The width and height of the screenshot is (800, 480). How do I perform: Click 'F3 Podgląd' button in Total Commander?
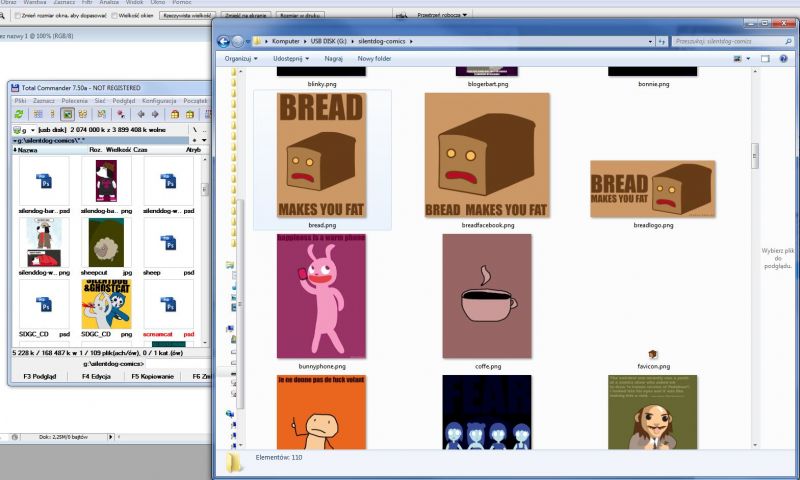(40, 376)
